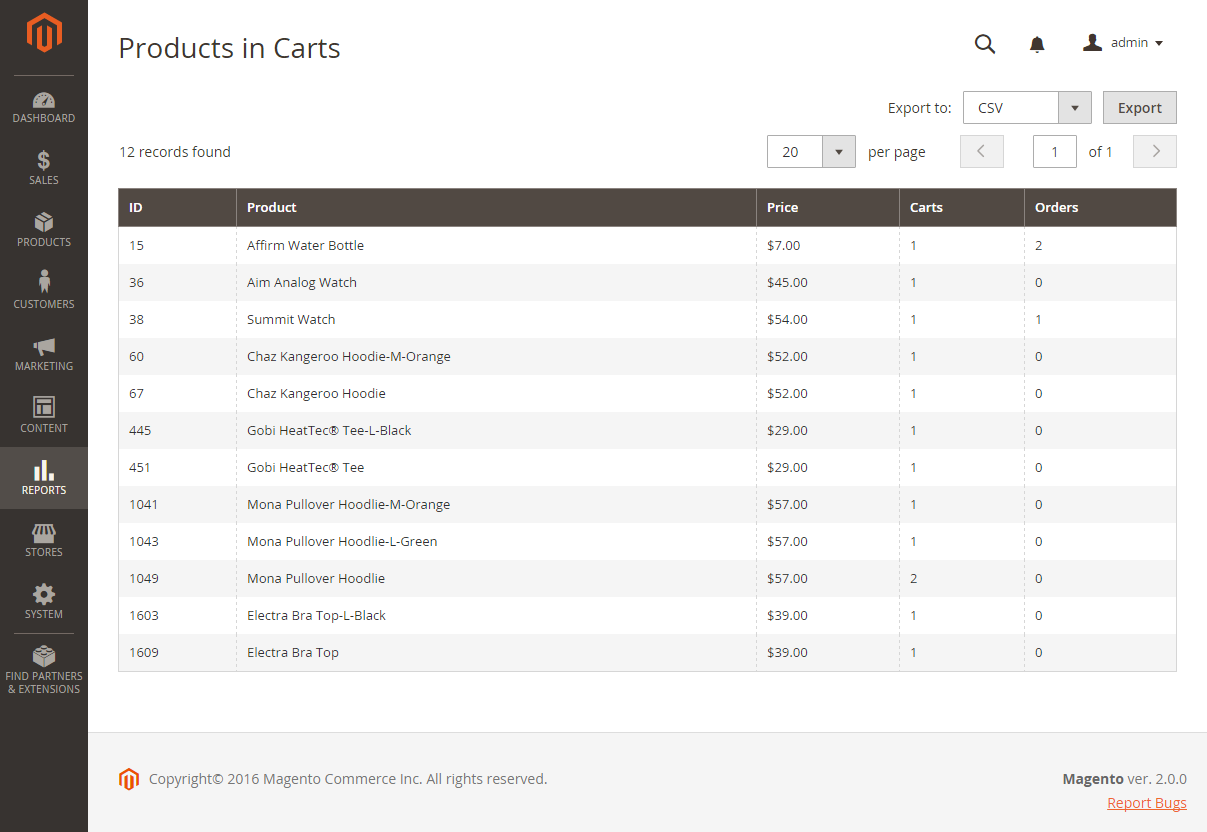The width and height of the screenshot is (1207, 832).
Task: Click the current page number field
Action: point(1055,152)
